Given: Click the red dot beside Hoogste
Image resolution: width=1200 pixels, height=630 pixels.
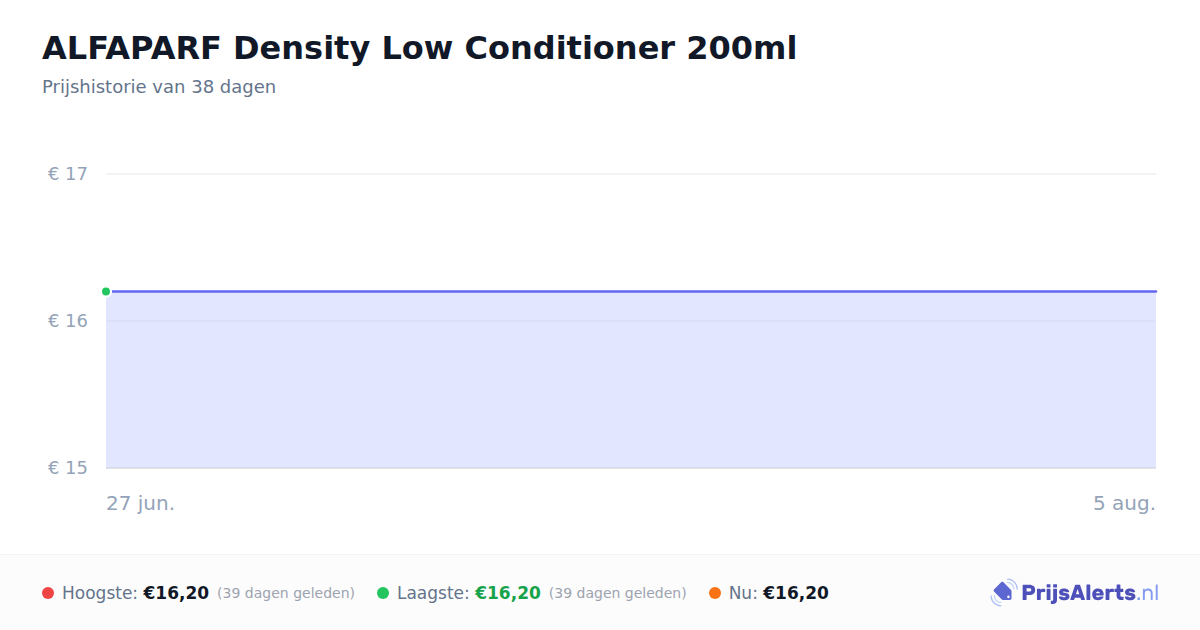Looking at the screenshot, I should point(48,593).
